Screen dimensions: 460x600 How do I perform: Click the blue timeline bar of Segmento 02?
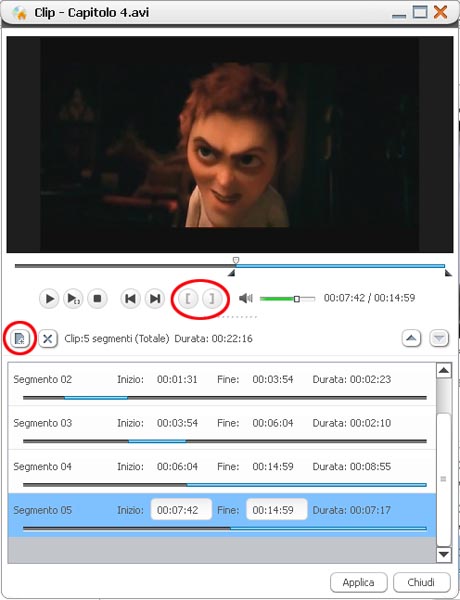click(x=96, y=398)
